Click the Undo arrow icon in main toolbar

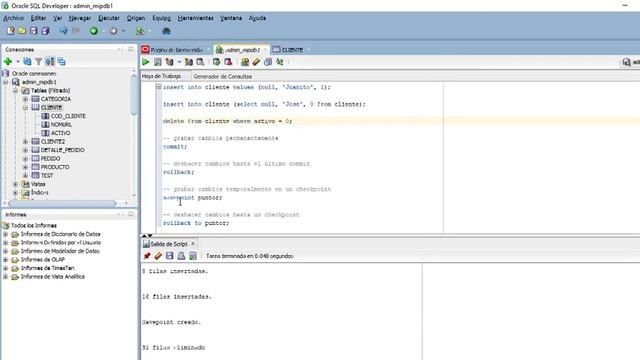pos(63,31)
